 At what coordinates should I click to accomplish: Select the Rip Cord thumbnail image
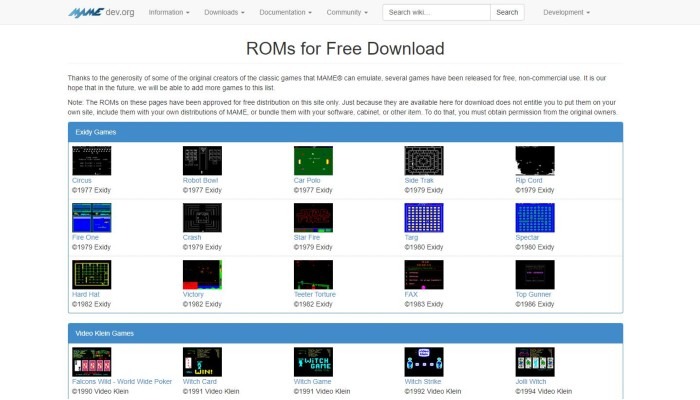tap(535, 161)
